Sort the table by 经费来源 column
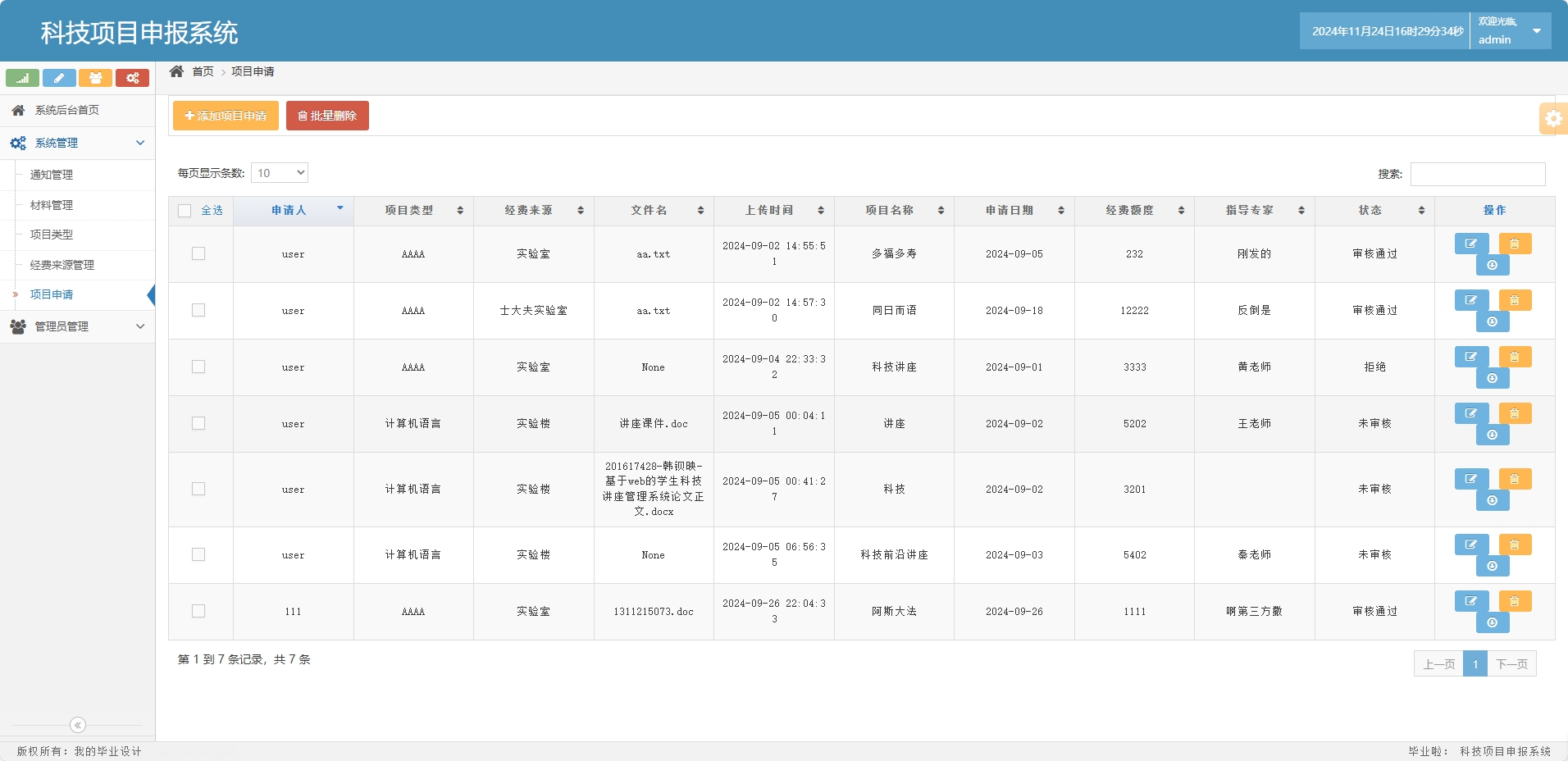 (x=534, y=211)
